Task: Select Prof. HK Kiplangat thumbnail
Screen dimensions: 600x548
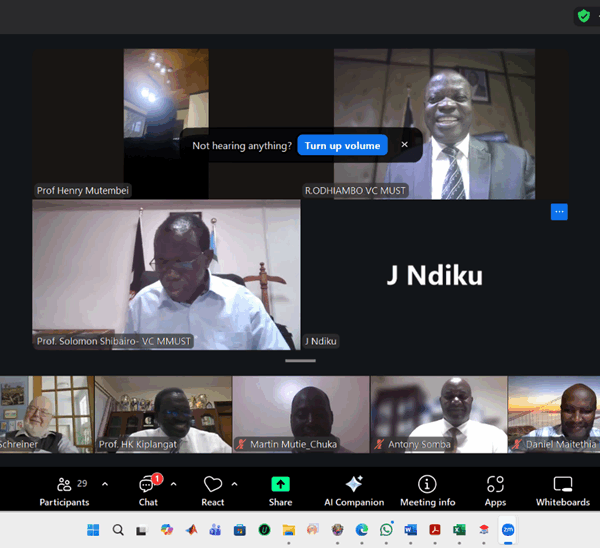Action: [163, 414]
